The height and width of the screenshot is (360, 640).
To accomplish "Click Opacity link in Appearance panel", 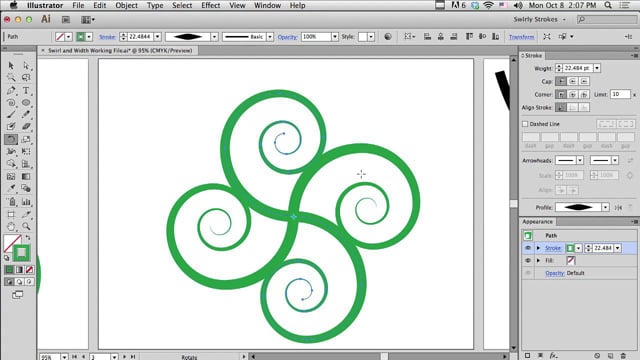I will point(555,273).
